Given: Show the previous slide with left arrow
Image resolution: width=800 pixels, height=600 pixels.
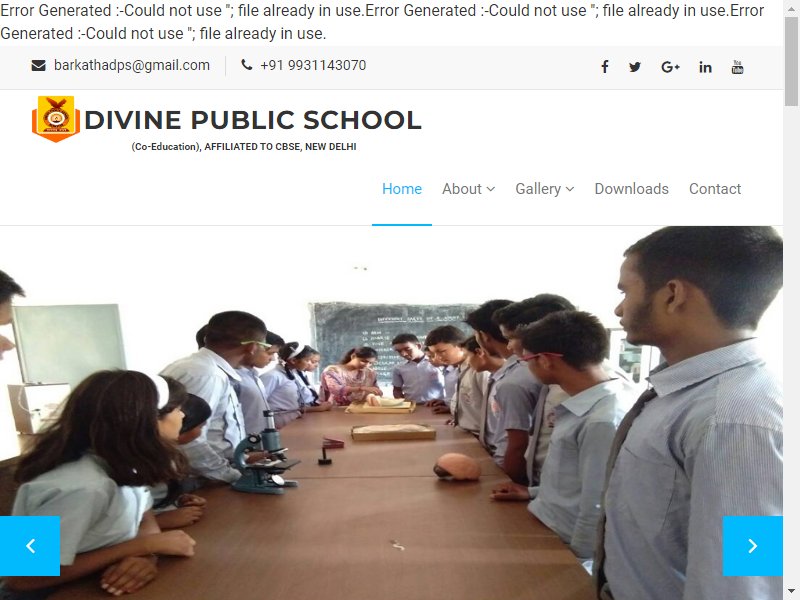Looking at the screenshot, I should point(30,546).
